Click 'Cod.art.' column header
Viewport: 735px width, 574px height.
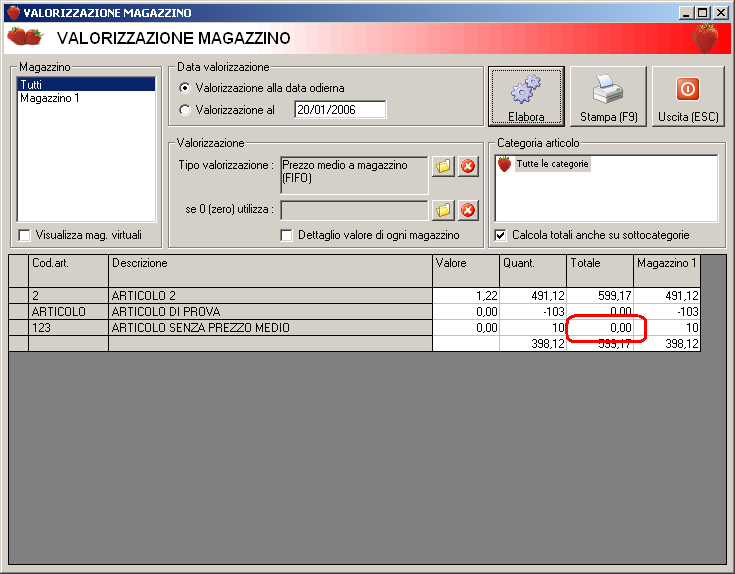coord(68,271)
